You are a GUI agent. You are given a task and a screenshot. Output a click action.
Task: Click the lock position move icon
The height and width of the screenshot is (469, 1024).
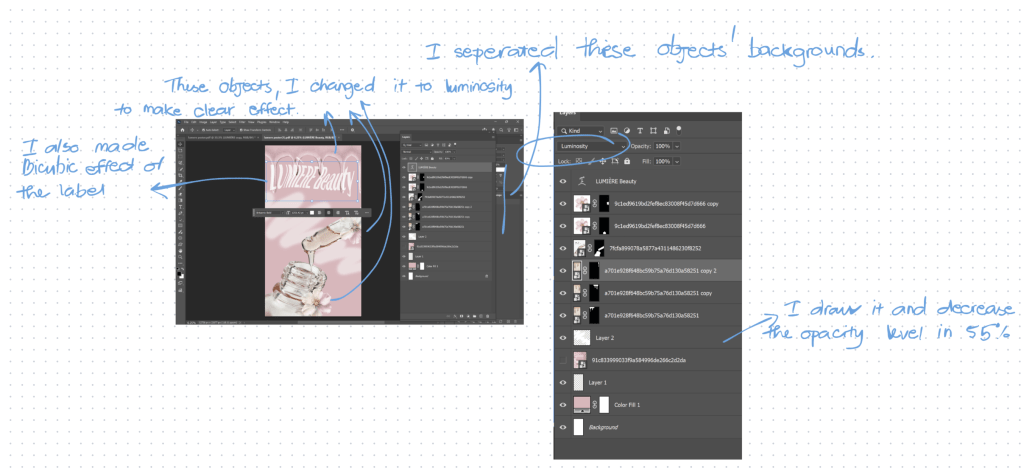click(x=601, y=160)
